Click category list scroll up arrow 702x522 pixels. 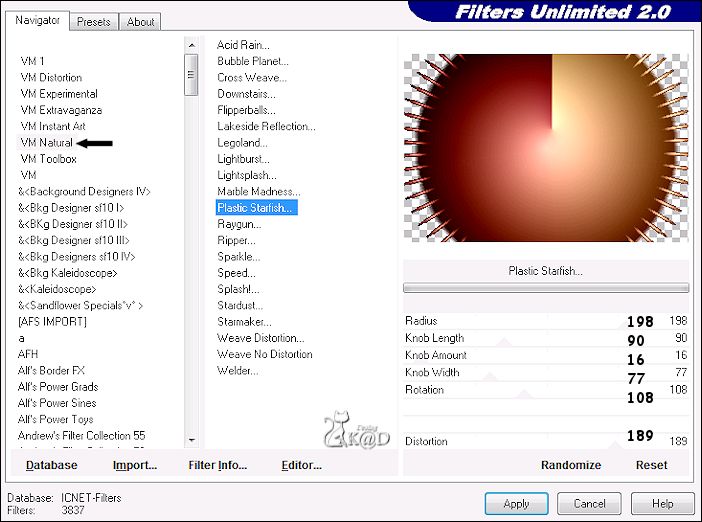[192, 45]
